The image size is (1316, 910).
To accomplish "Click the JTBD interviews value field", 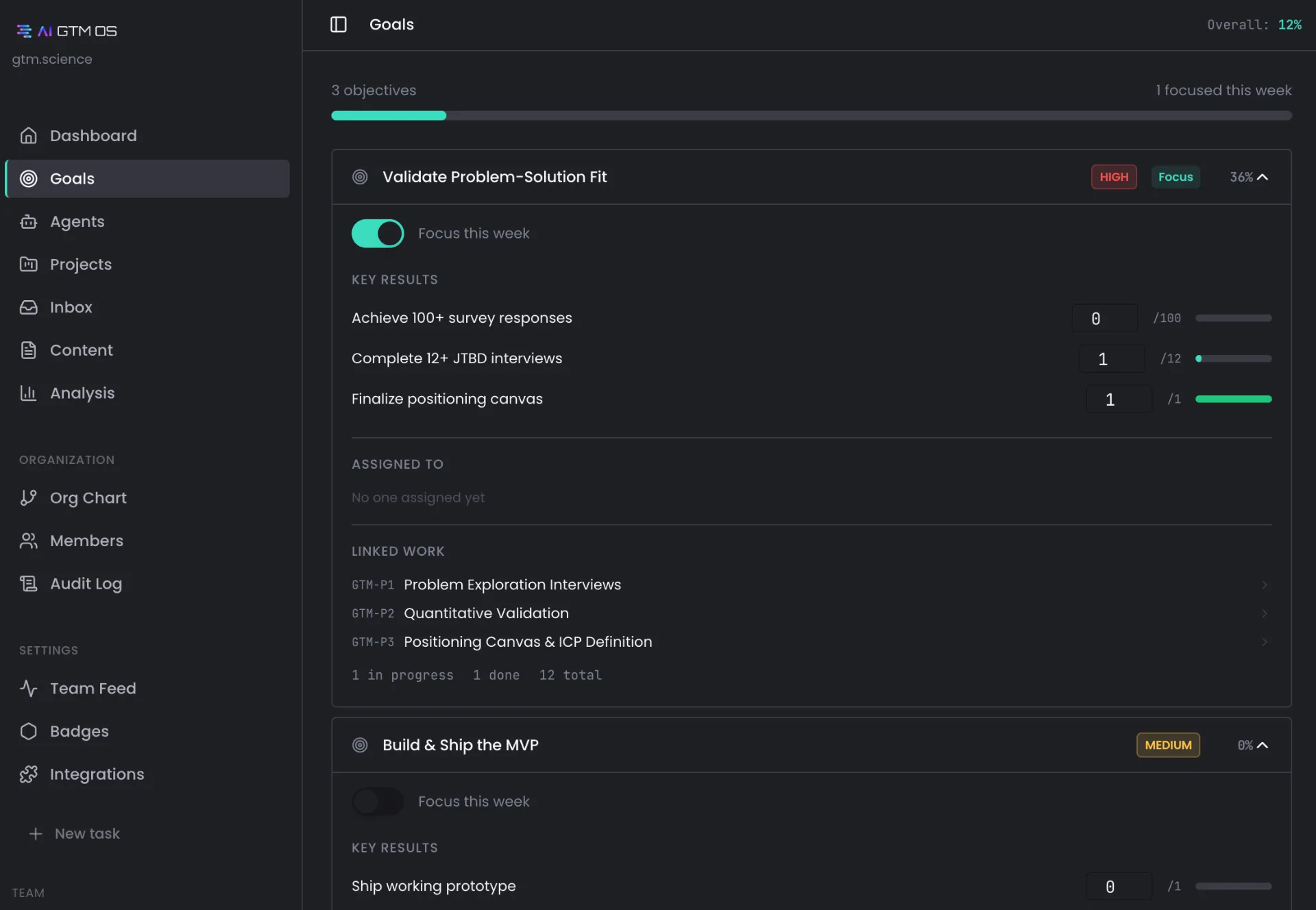I will [x=1112, y=358].
